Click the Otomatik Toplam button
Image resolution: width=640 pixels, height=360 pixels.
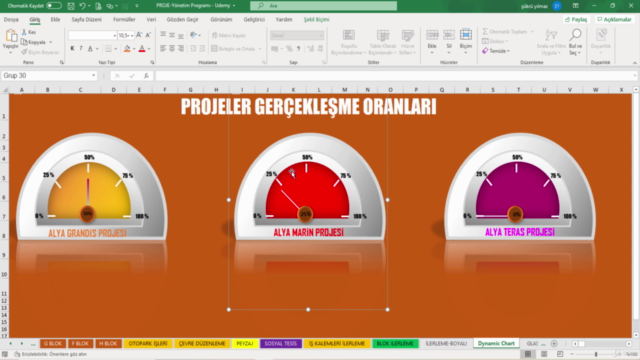507,31
